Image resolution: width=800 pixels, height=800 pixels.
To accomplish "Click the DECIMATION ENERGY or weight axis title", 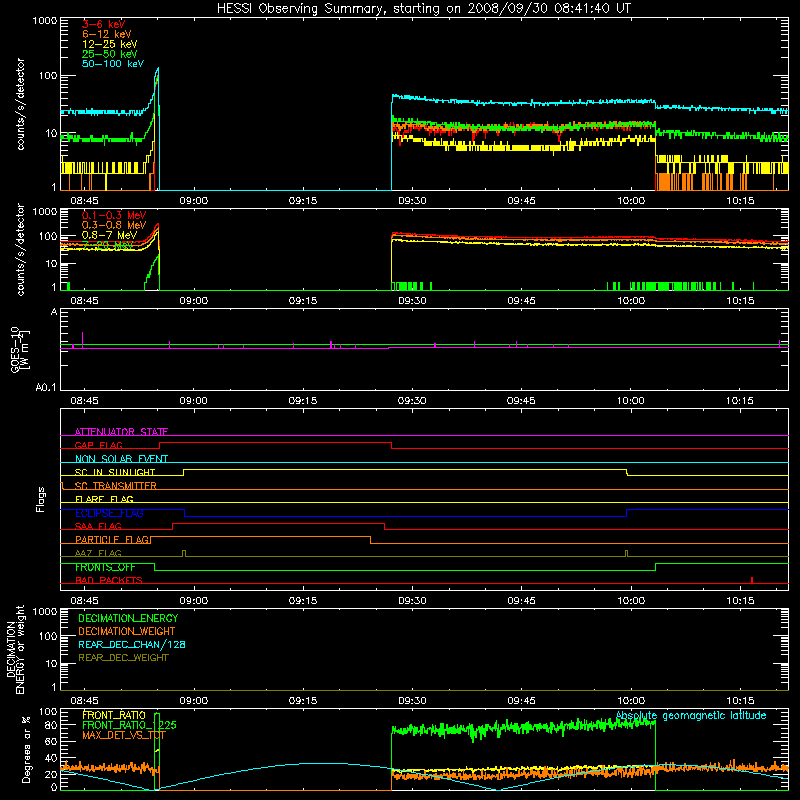I will click(x=15, y=649).
